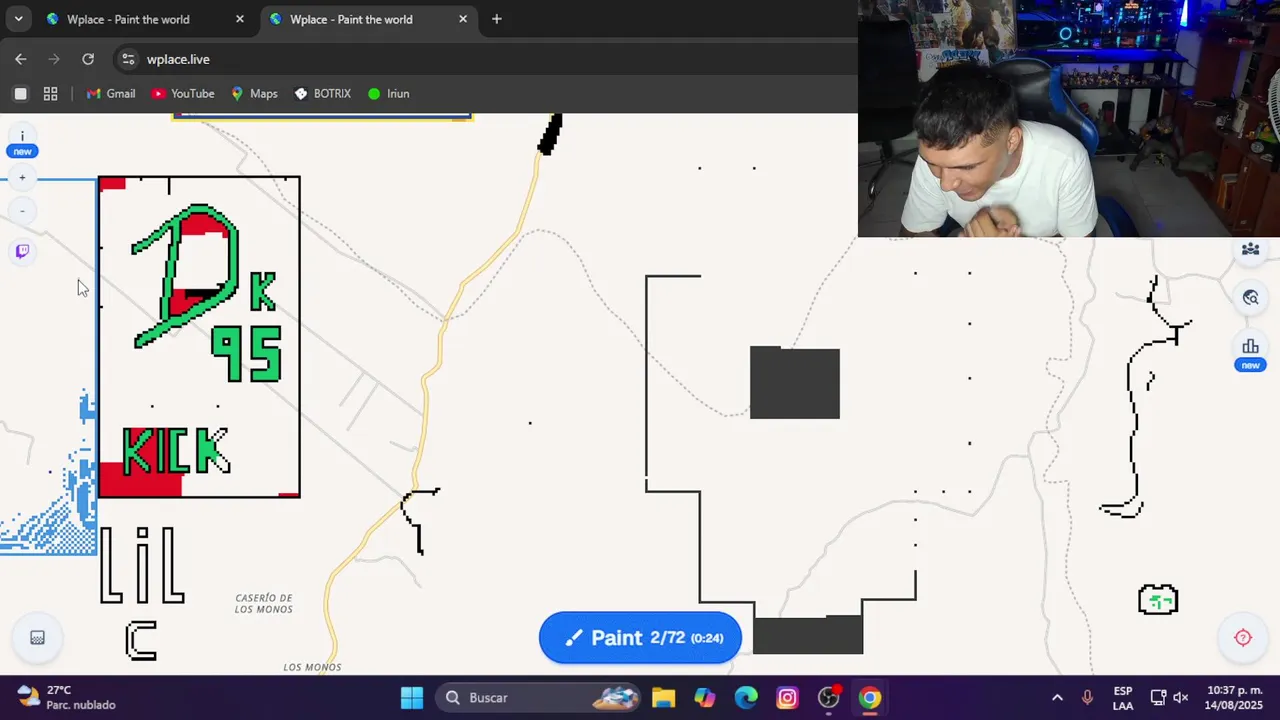The width and height of the screenshot is (1280, 720).
Task: Open the users/alliance icon on right
Action: (1250, 249)
